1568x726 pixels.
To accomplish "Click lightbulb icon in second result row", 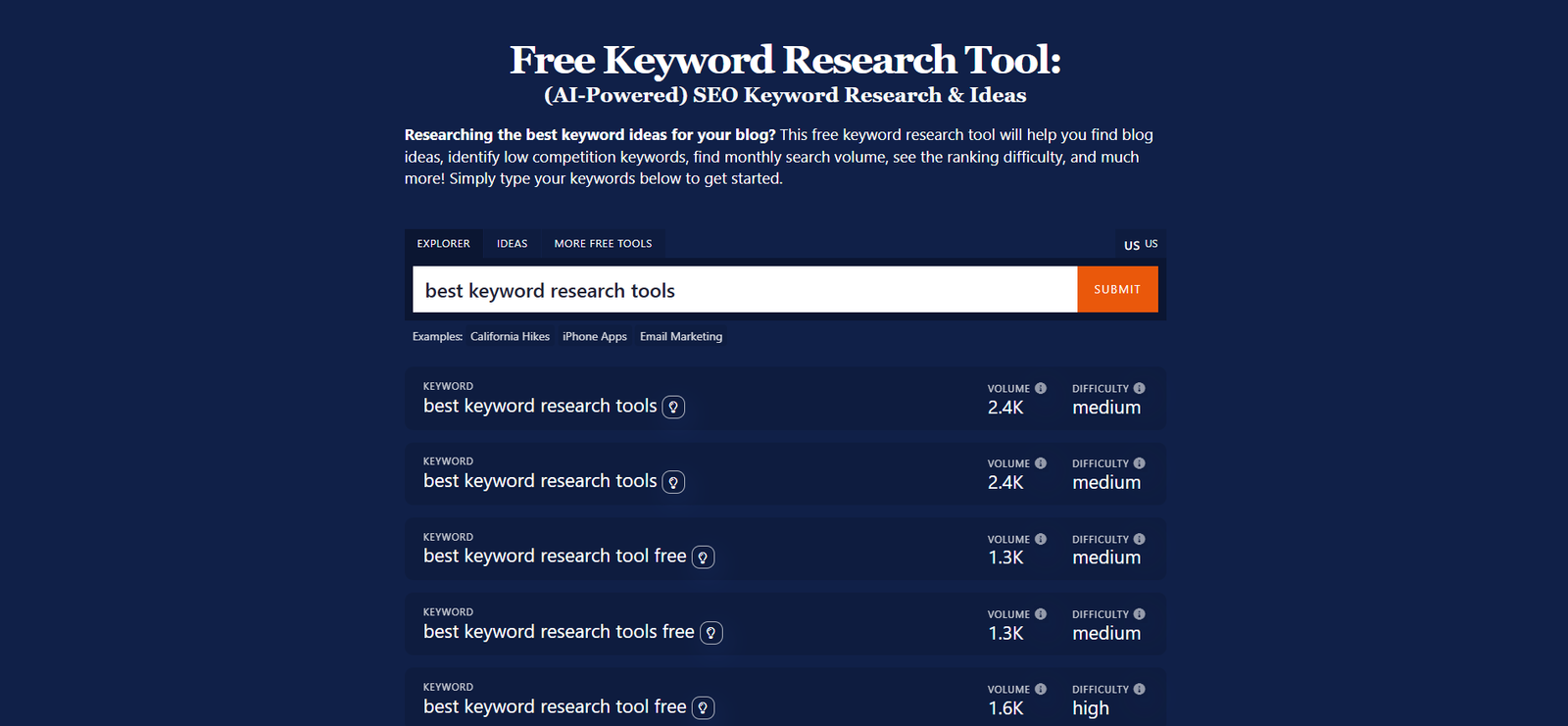I will 673,482.
